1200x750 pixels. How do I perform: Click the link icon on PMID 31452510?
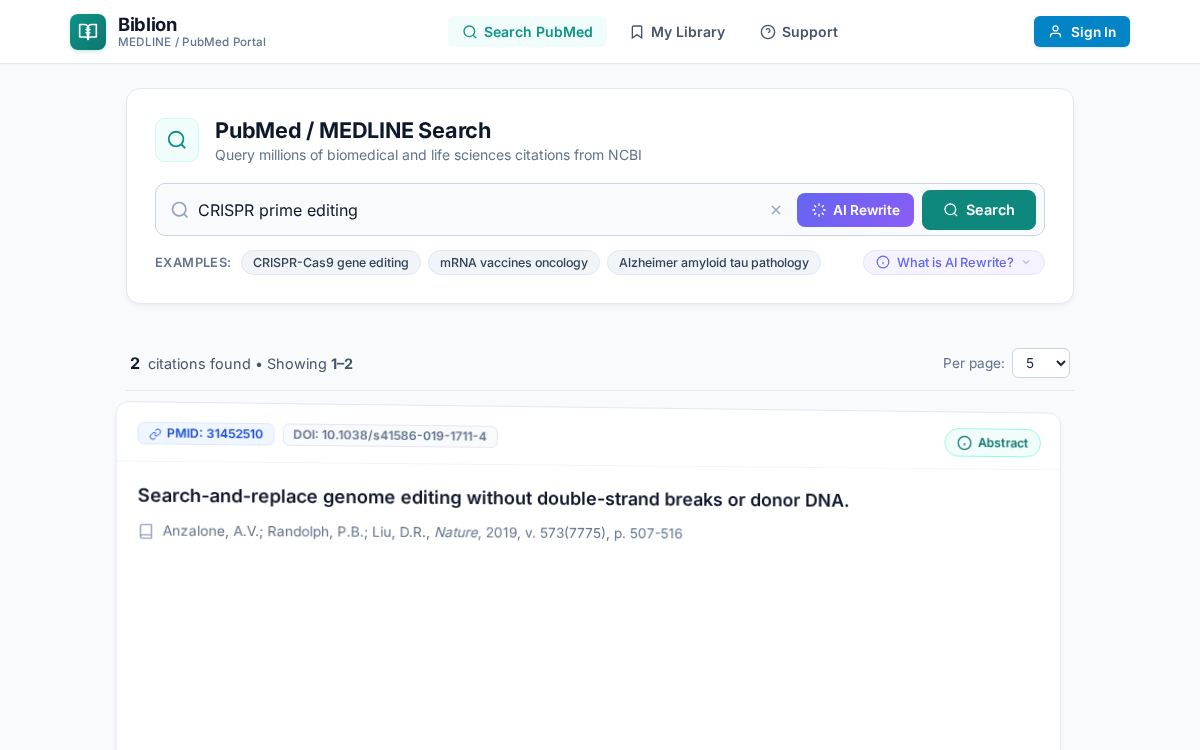155,434
